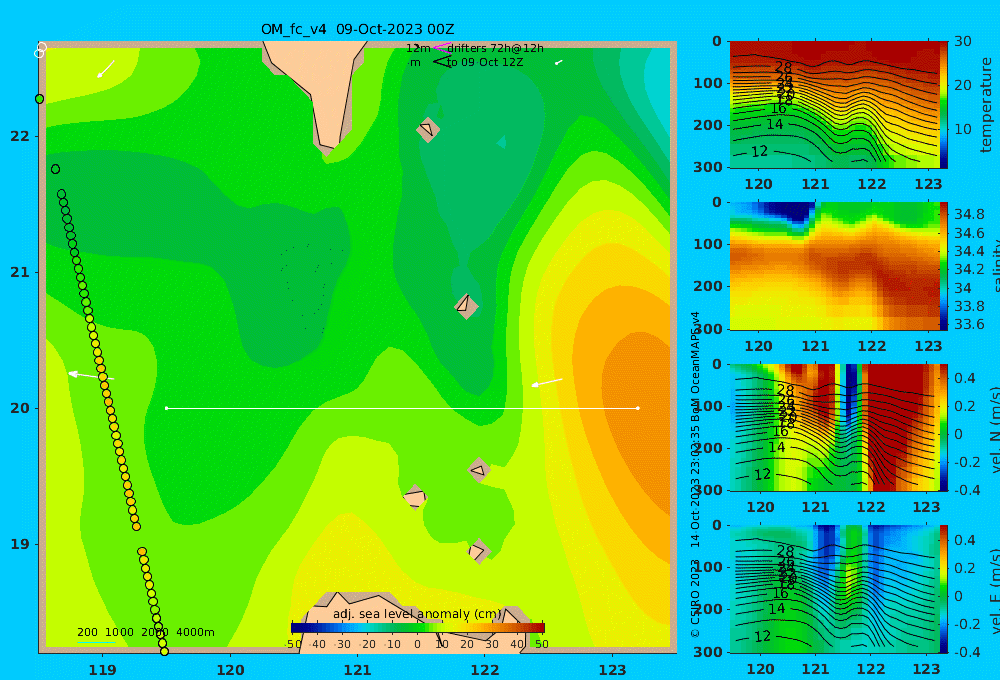Click the island marker near 19.35N, 121.45E

pyautogui.click(x=415, y=498)
